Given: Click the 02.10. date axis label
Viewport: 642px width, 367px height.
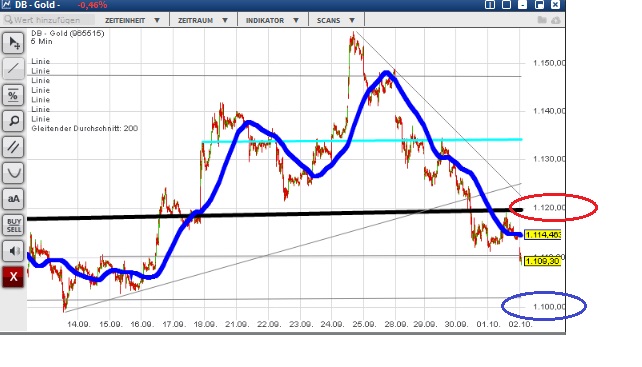Looking at the screenshot, I should 520,324.
